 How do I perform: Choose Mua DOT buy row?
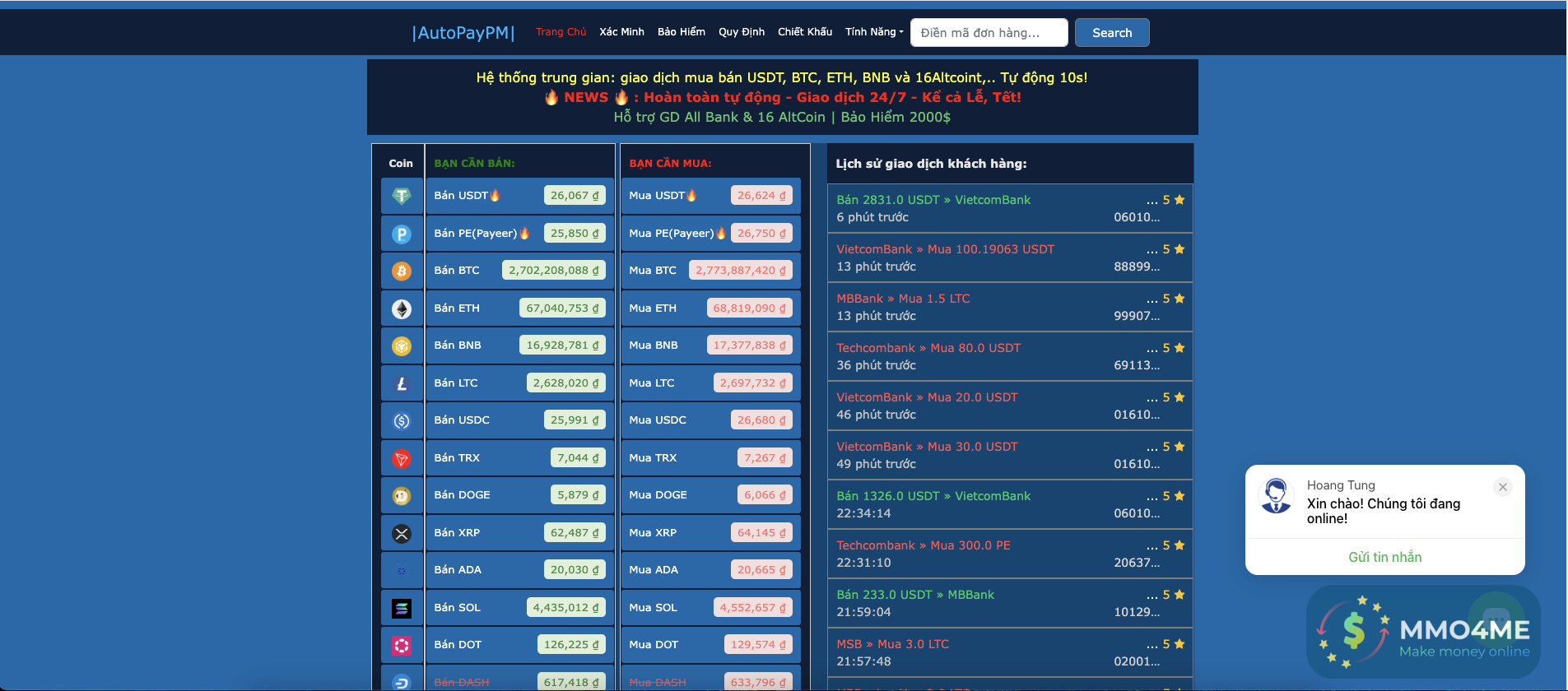pos(711,645)
